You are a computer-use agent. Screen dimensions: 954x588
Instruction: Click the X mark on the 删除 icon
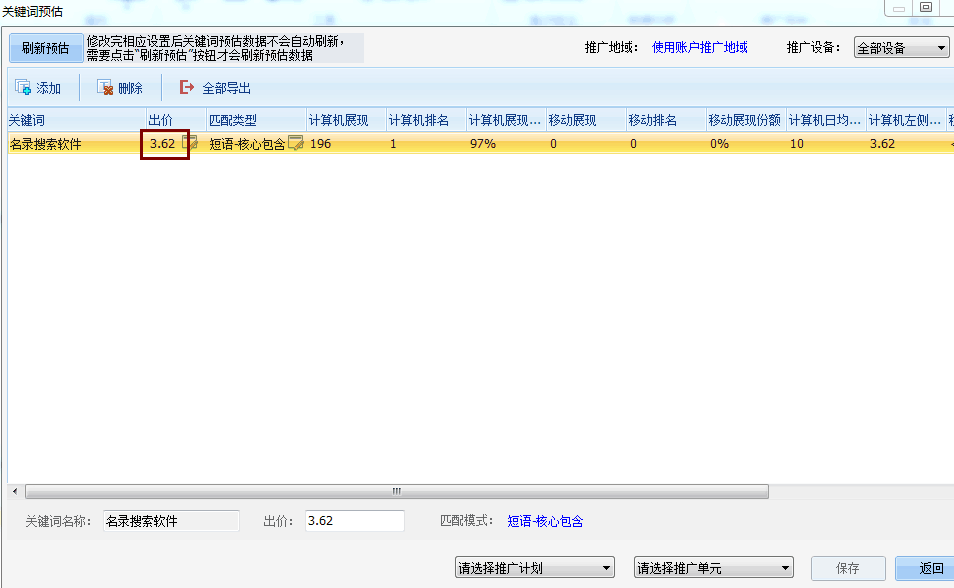coord(108,91)
